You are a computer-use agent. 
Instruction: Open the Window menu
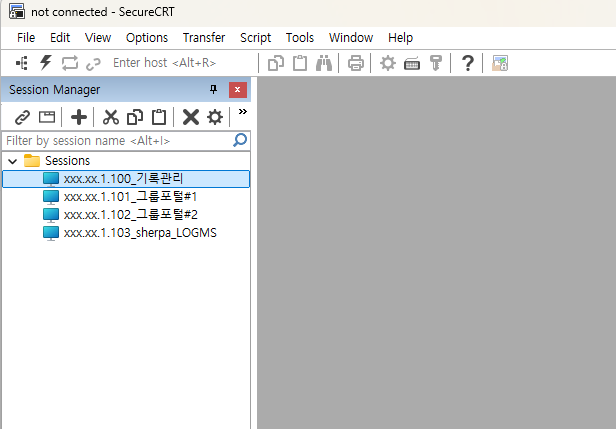tap(351, 38)
